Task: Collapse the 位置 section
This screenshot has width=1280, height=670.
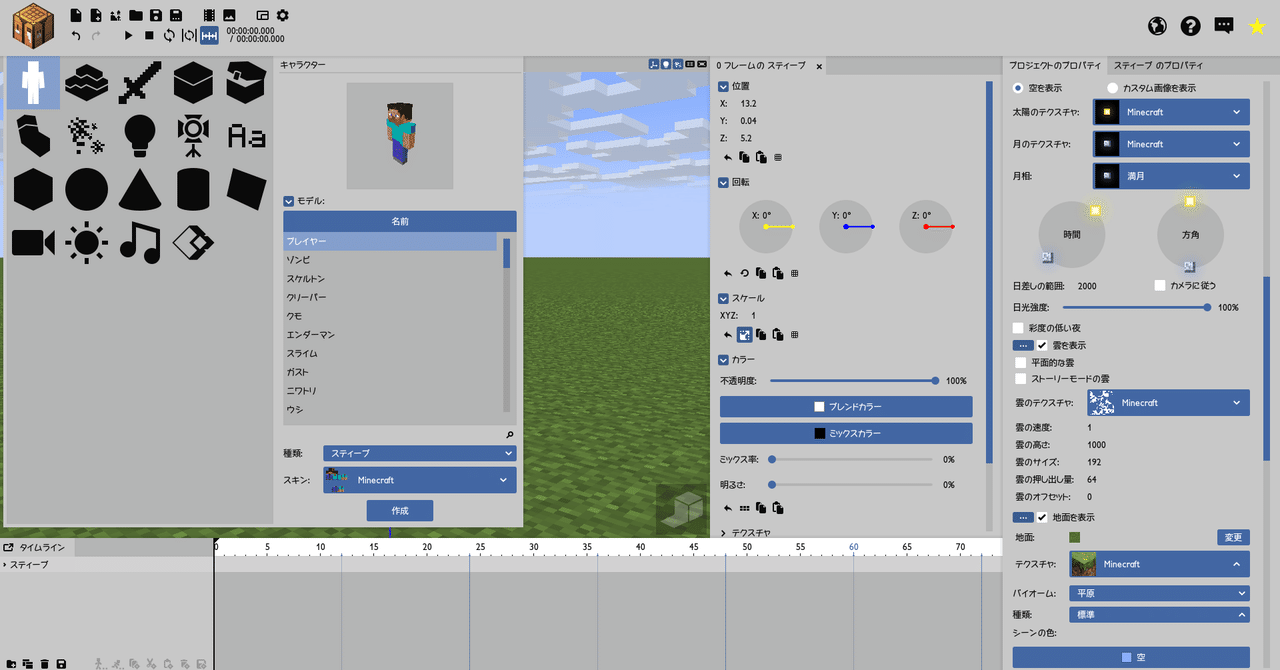Action: point(724,87)
